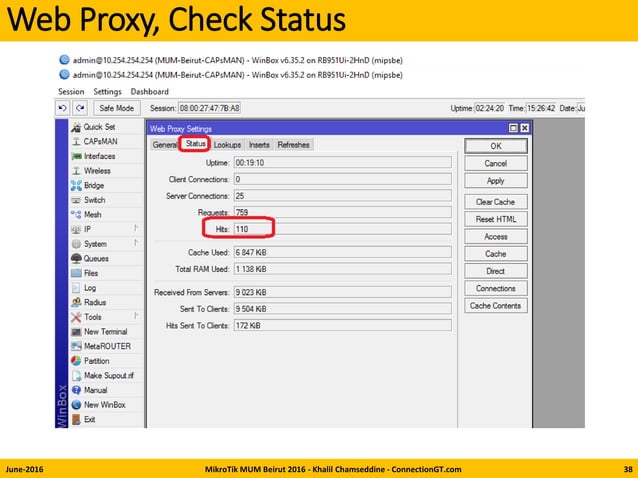
Task: Open the Access rules button
Action: pyautogui.click(x=496, y=237)
